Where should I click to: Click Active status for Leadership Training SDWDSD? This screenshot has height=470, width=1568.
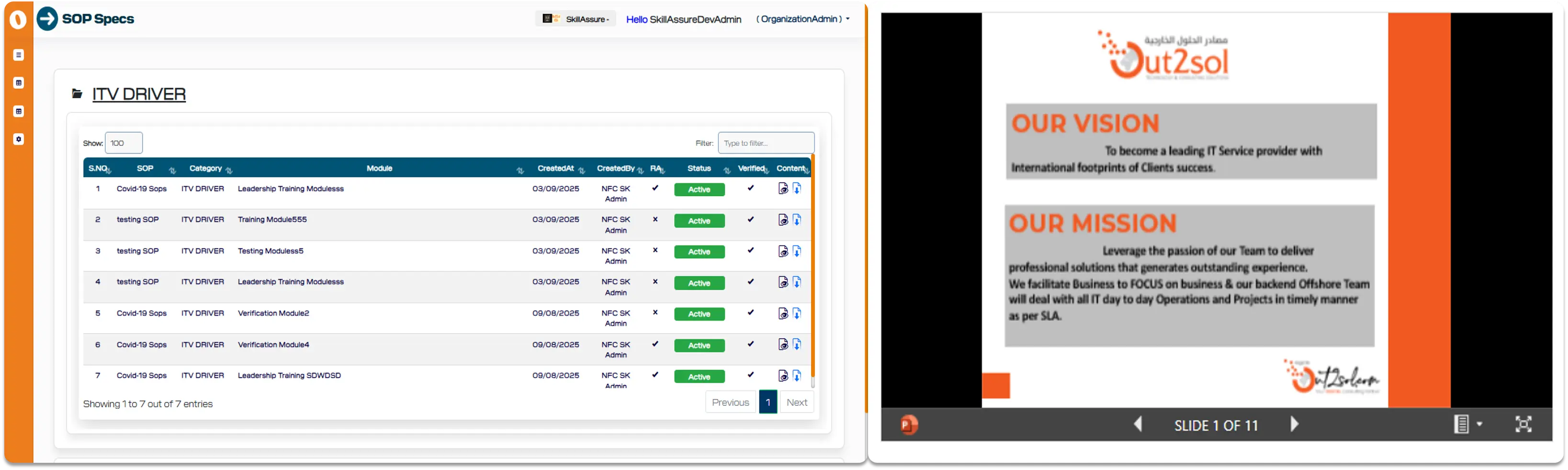699,378
